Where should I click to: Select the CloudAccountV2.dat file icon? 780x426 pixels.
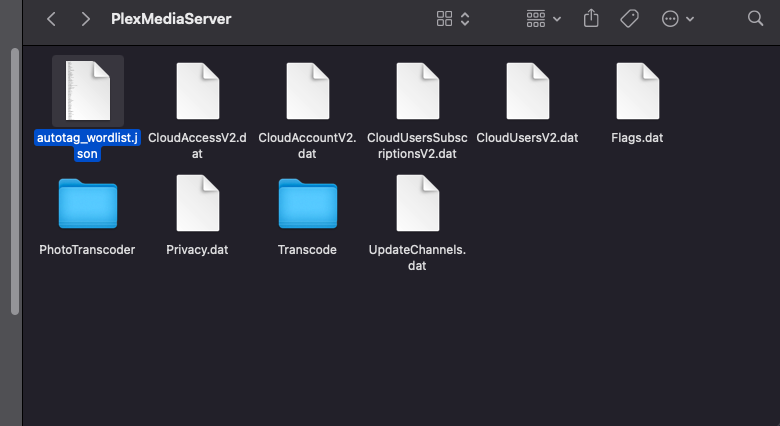pos(307,91)
